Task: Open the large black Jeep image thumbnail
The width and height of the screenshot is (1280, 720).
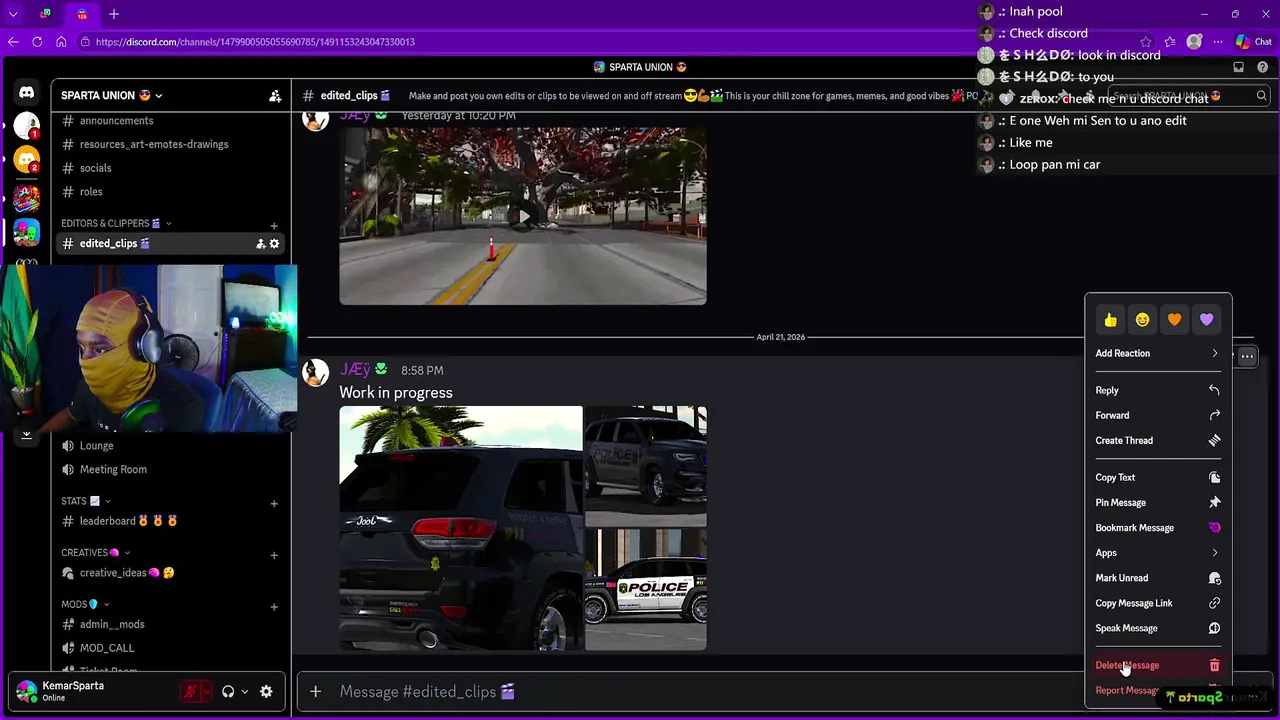Action: point(460,528)
